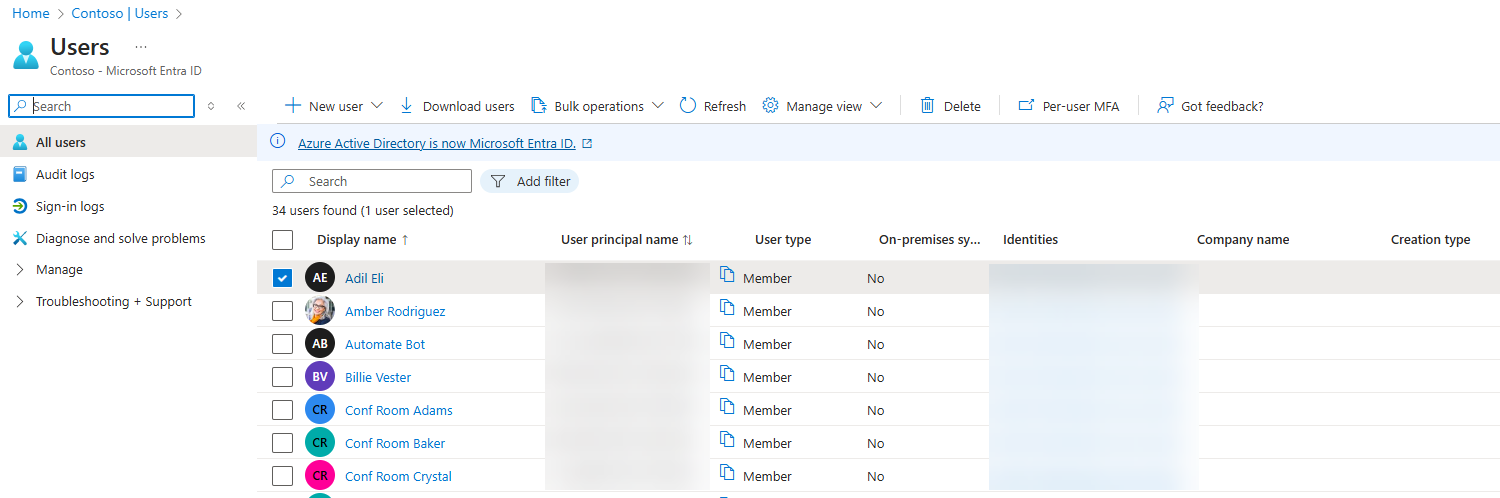Copy the user principal name for Conf Room Adams
Screen dimensions: 1500x498
tap(728, 407)
